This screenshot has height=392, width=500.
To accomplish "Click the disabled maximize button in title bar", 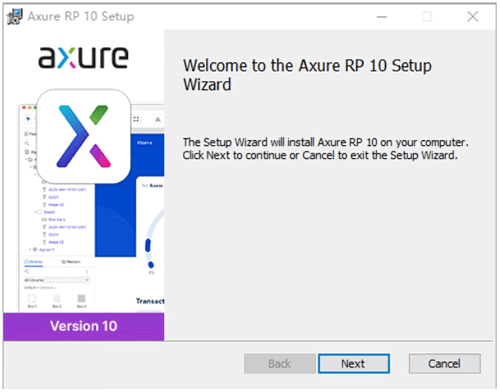I will click(427, 16).
